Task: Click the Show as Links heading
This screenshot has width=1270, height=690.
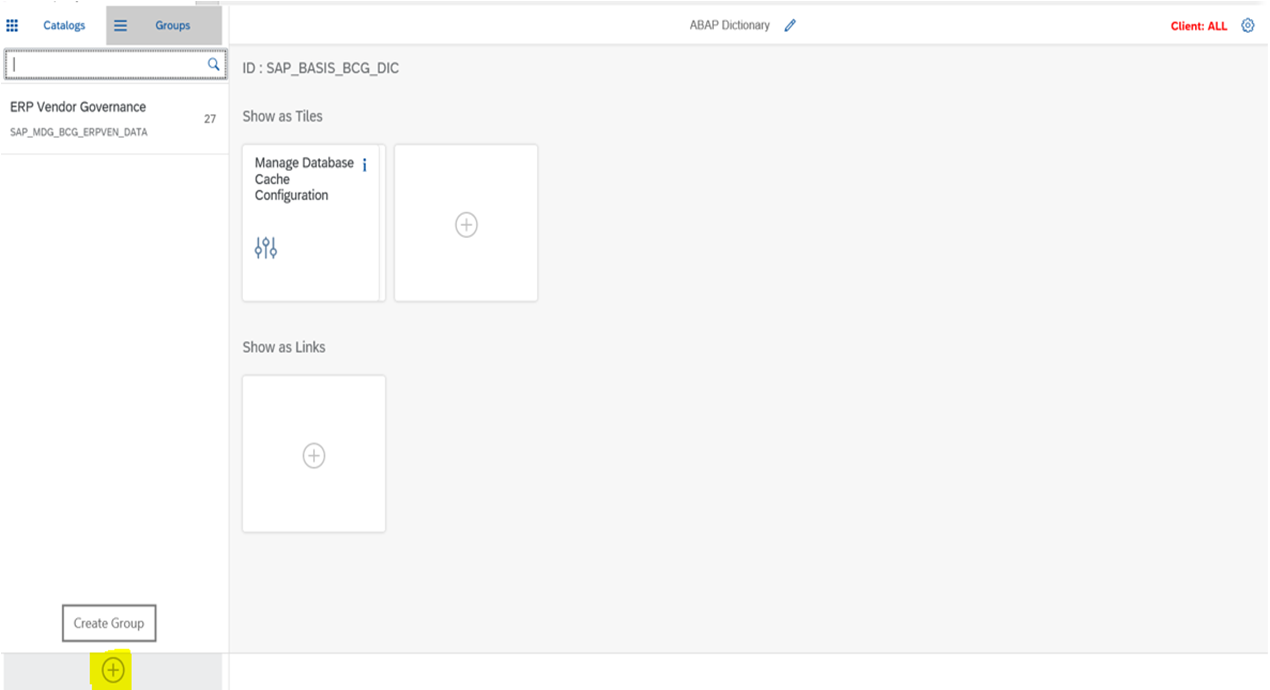Action: tap(284, 347)
